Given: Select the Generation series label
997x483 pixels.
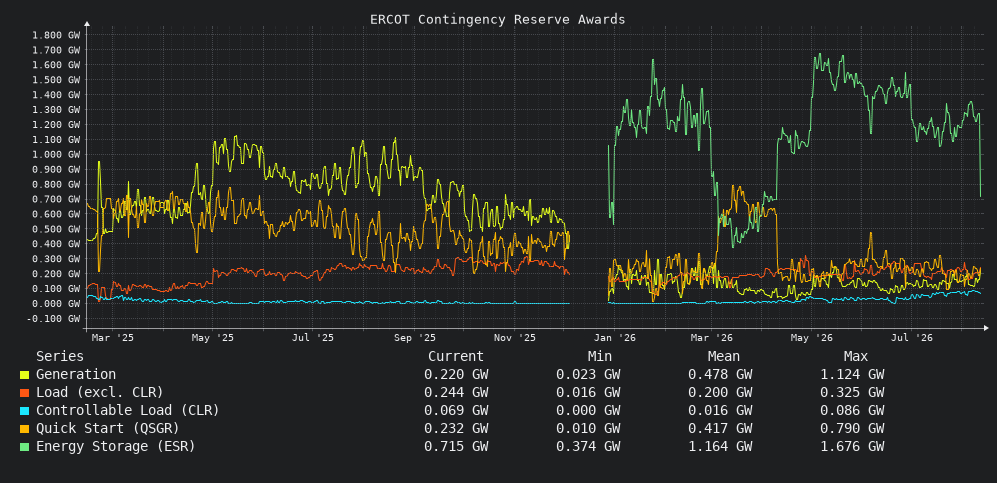Looking at the screenshot, I should coord(76,375).
